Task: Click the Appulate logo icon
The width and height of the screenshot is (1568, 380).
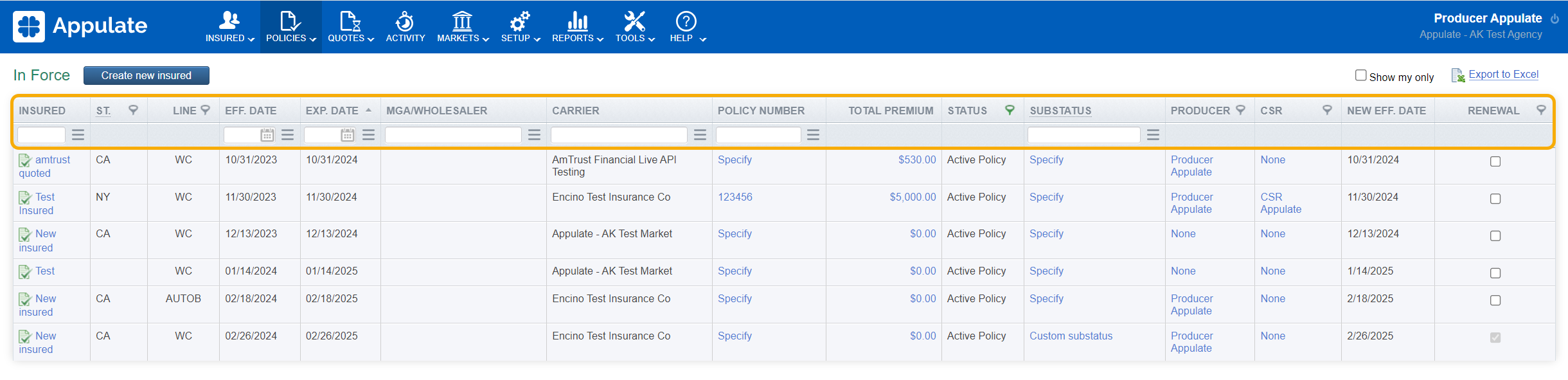Action: pos(29,26)
